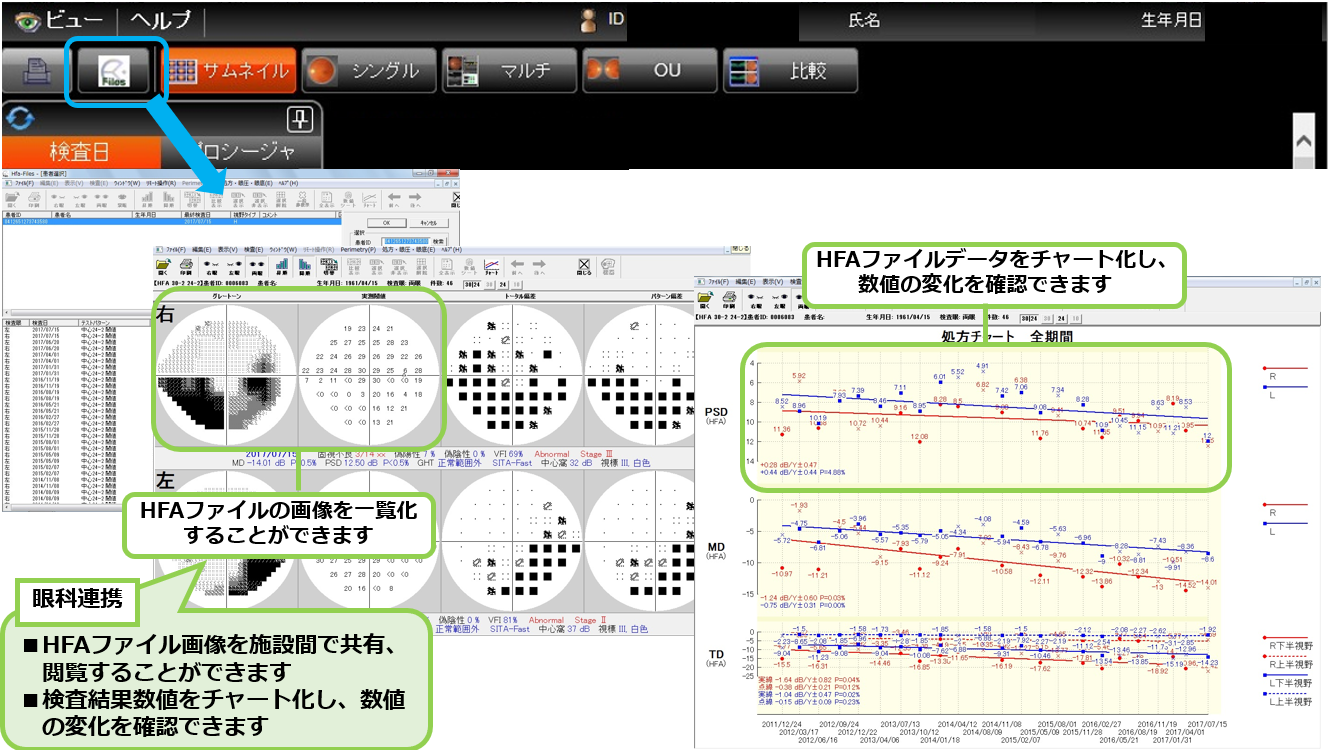
Task: Select the highlighted patient row 2017/07/15
Action: pyautogui.click(x=172, y=222)
